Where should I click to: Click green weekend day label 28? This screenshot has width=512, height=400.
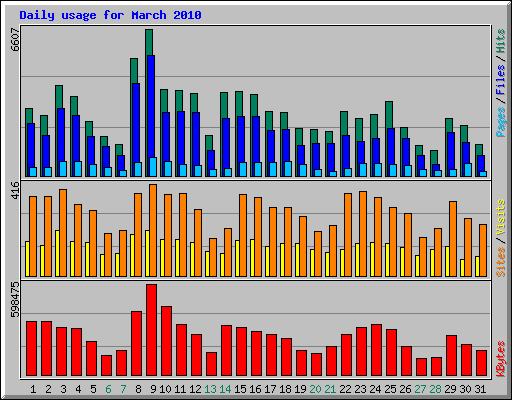pyautogui.click(x=435, y=389)
